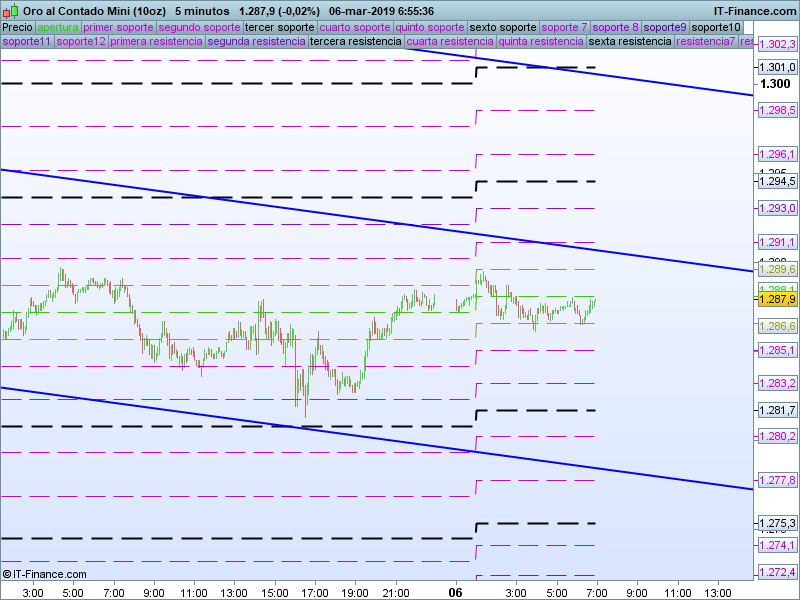
Task: Click the 'Oro al Contado Mini (10oz)' title
Action: 88,9
